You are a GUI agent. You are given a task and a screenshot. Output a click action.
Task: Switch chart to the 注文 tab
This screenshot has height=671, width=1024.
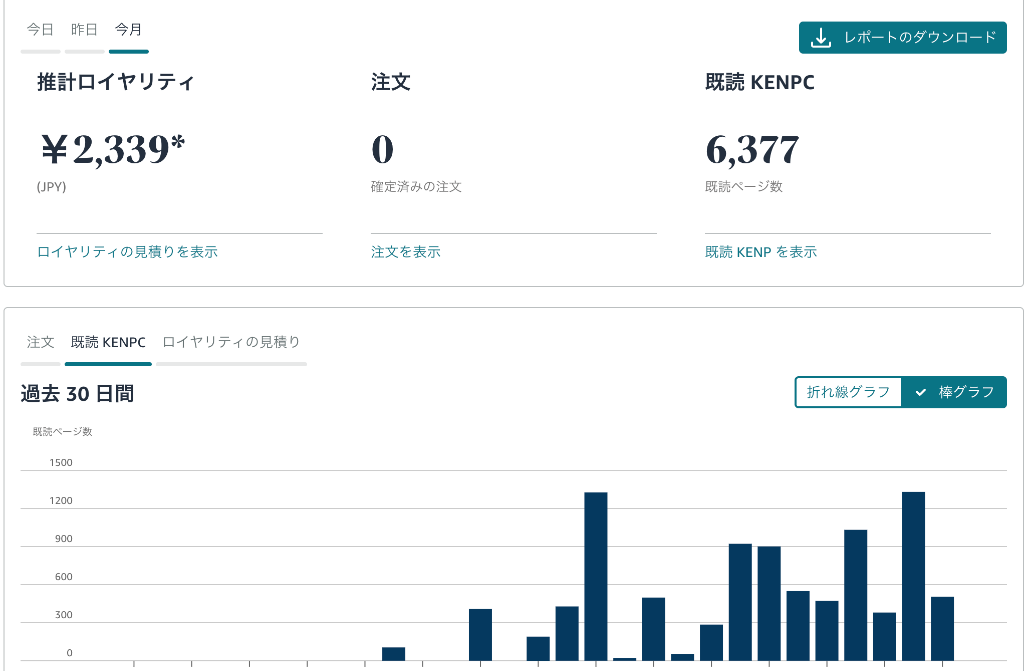pyautogui.click(x=40, y=342)
